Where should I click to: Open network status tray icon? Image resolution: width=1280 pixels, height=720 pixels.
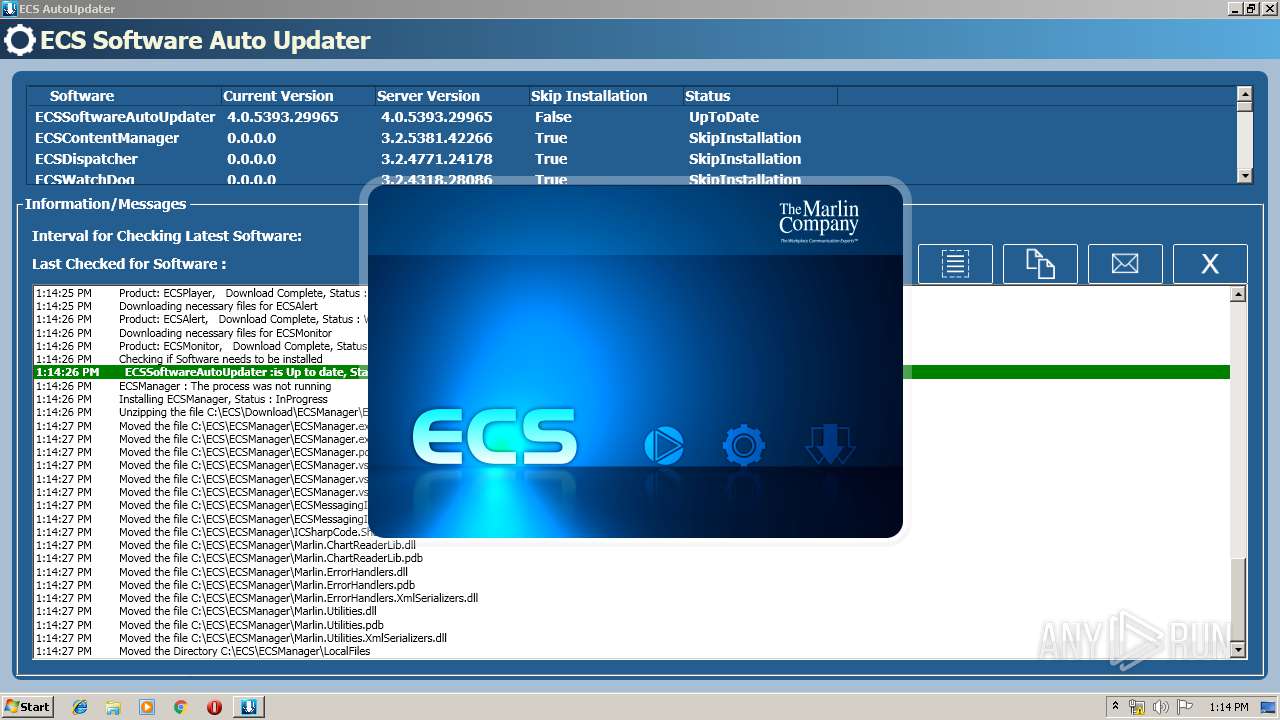[1137, 707]
